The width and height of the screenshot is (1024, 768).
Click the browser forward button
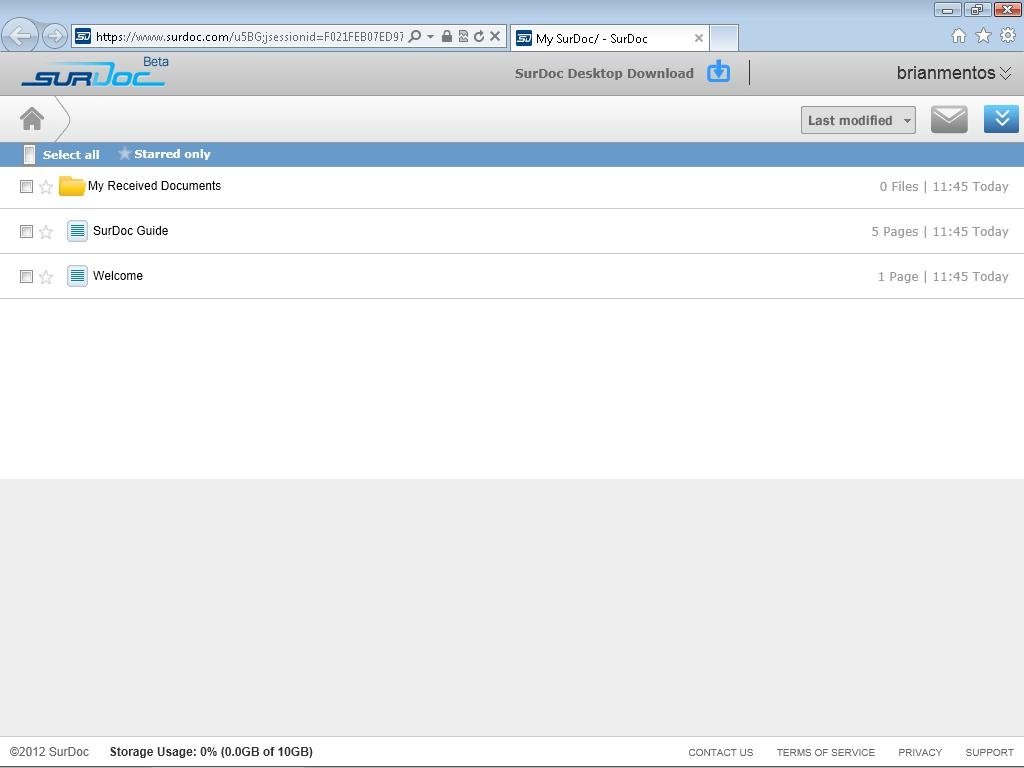(54, 36)
